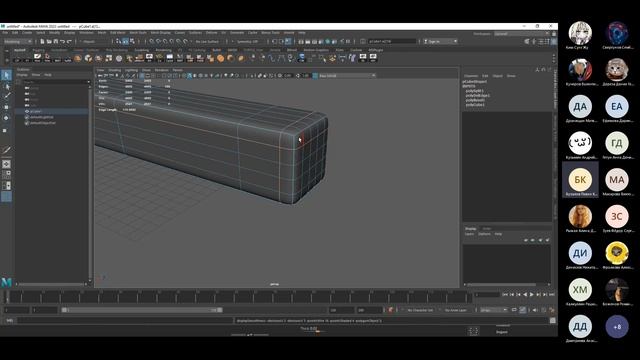Viewport: 640px width, 360px height.
Task: Open the No Character Set dropdown
Action: pyautogui.click(x=420, y=310)
